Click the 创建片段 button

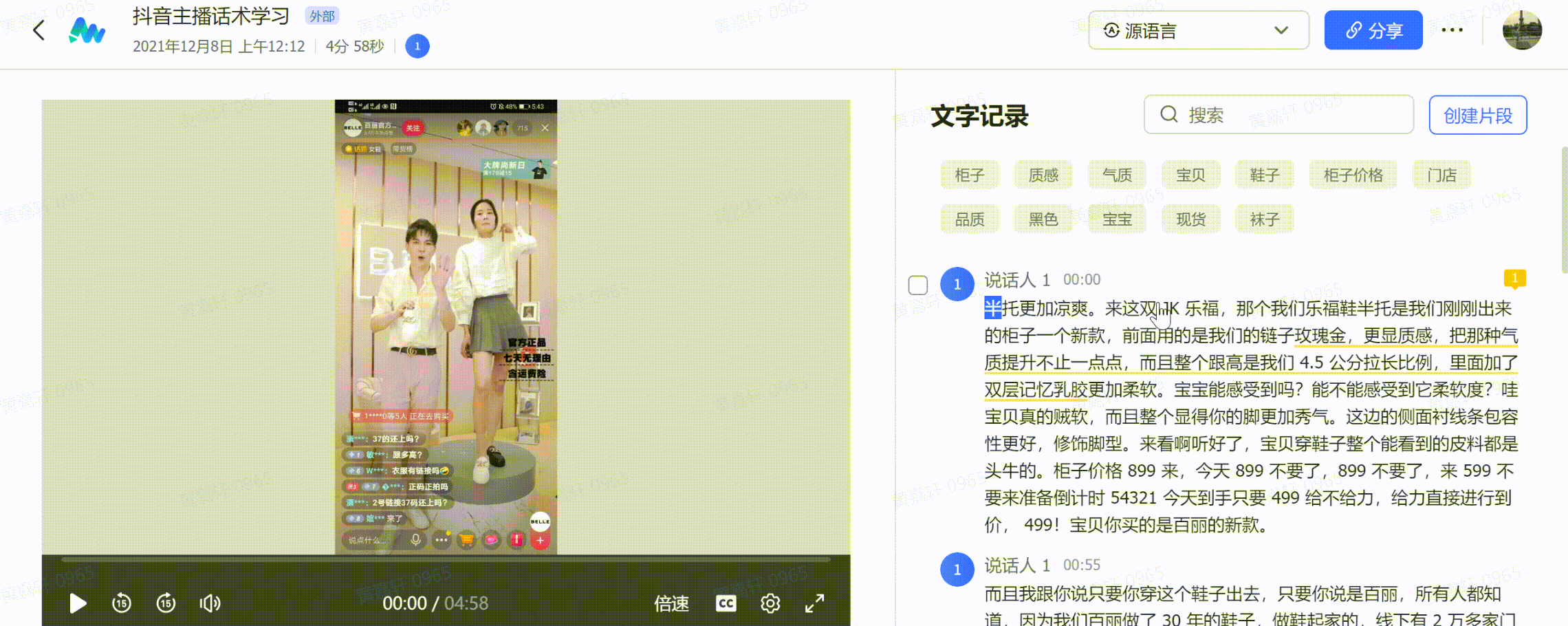click(x=1477, y=115)
